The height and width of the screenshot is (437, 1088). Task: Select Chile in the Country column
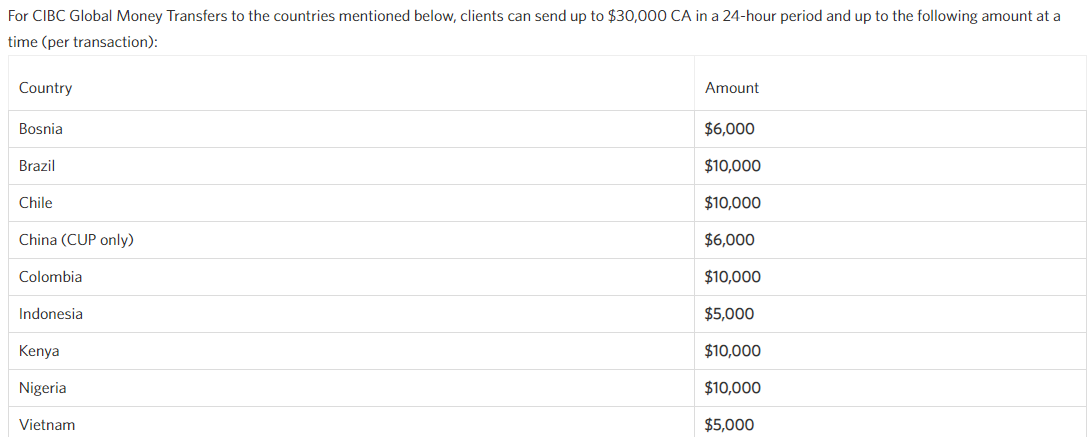coord(36,203)
